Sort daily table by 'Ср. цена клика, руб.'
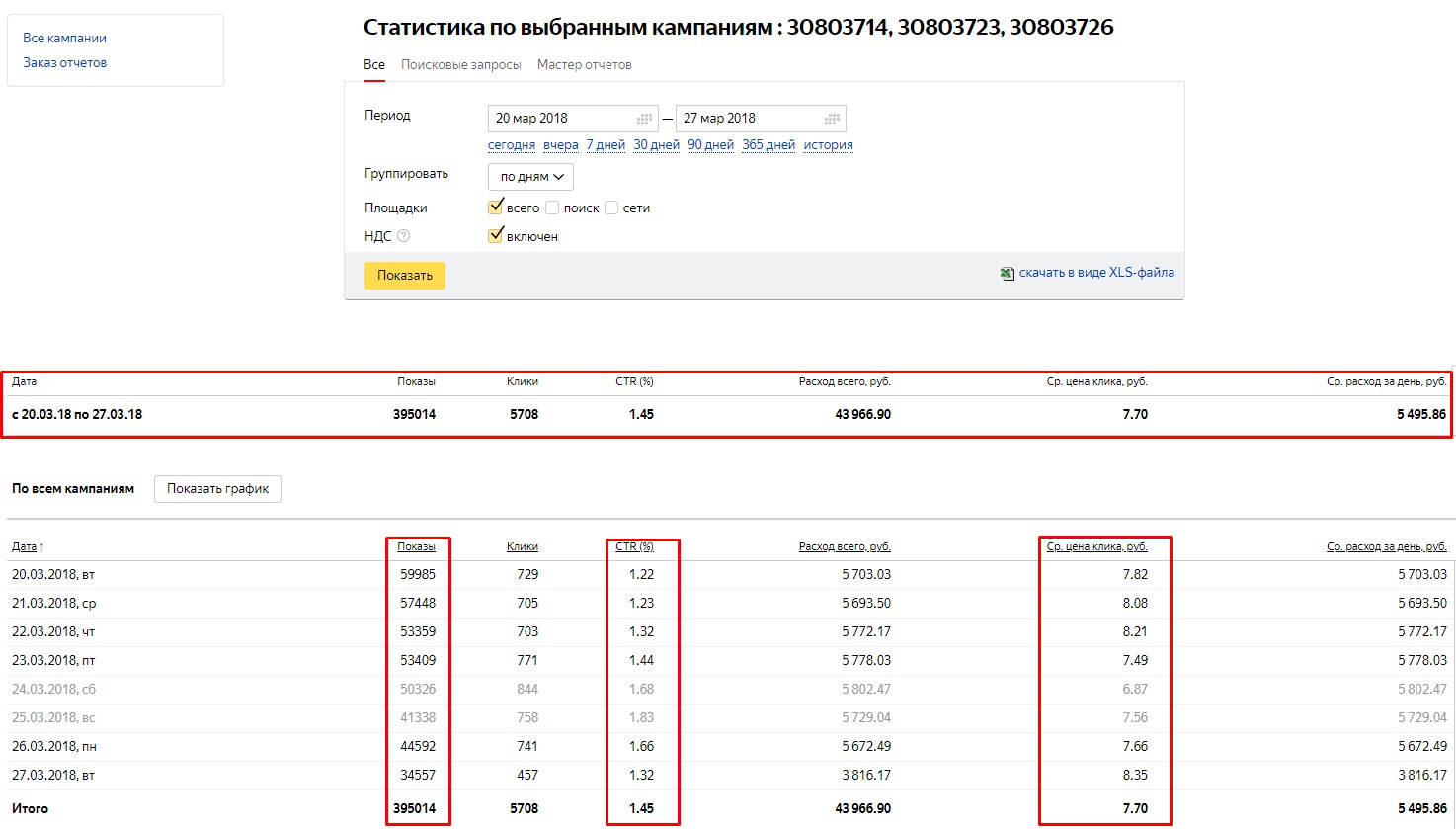 pos(1097,547)
